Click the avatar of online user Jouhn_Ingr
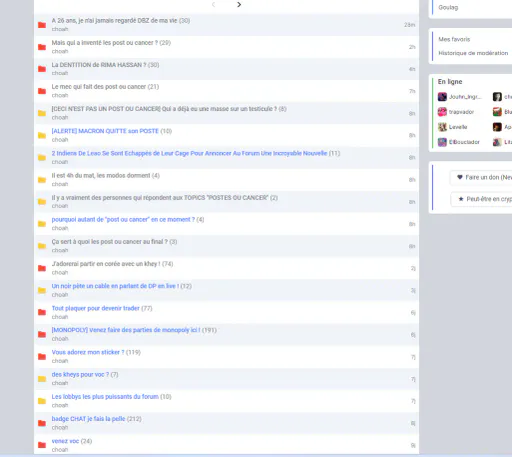This screenshot has width=512, height=457. (442, 97)
